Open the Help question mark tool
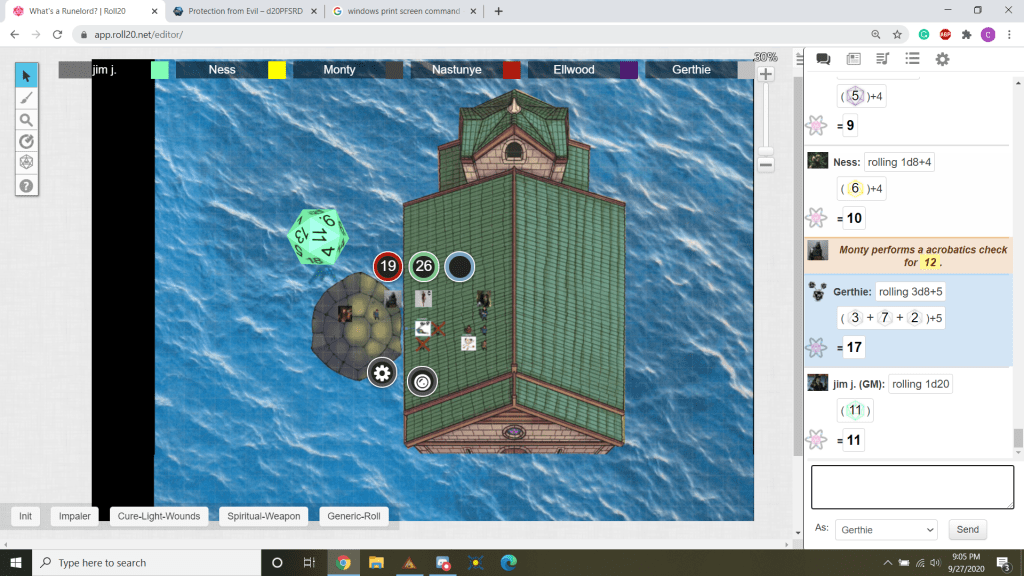Screen dimensions: 1024x576 pos(27,186)
